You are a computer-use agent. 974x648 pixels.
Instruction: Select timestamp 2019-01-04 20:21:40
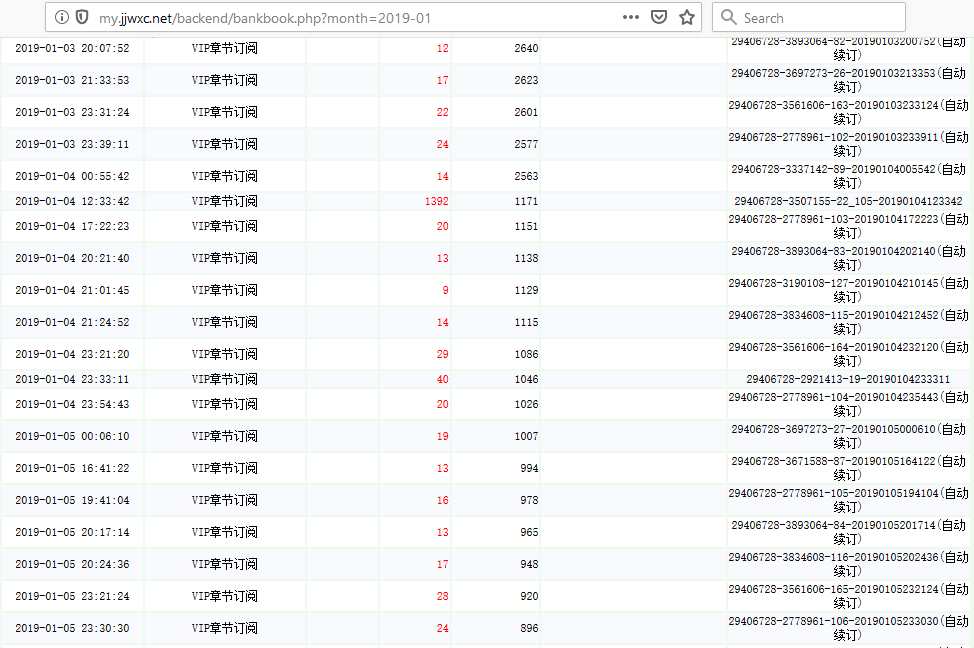pyautogui.click(x=72, y=258)
